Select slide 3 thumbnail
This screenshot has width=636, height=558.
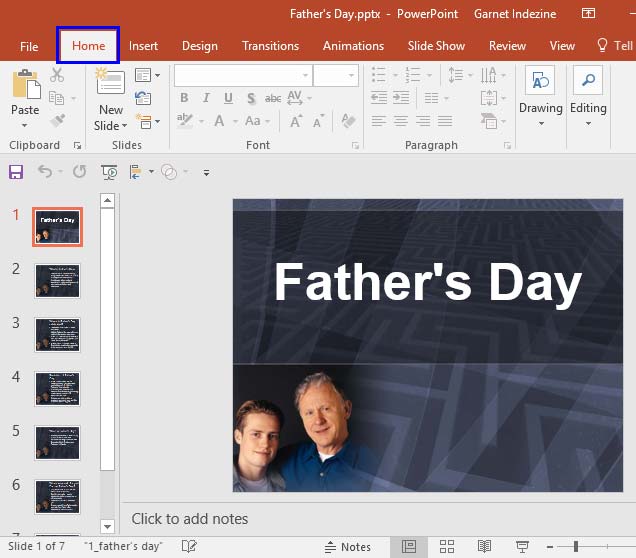57,335
